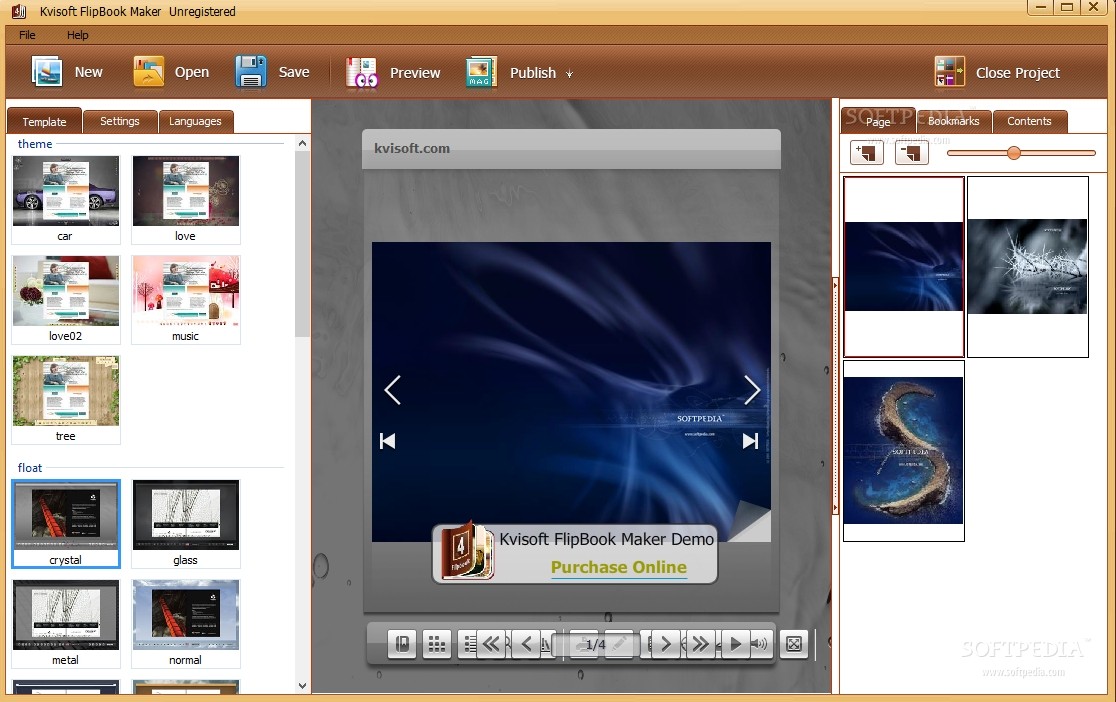Select the second page thumbnail (frost branch)
1116x702 pixels.
(1028, 267)
